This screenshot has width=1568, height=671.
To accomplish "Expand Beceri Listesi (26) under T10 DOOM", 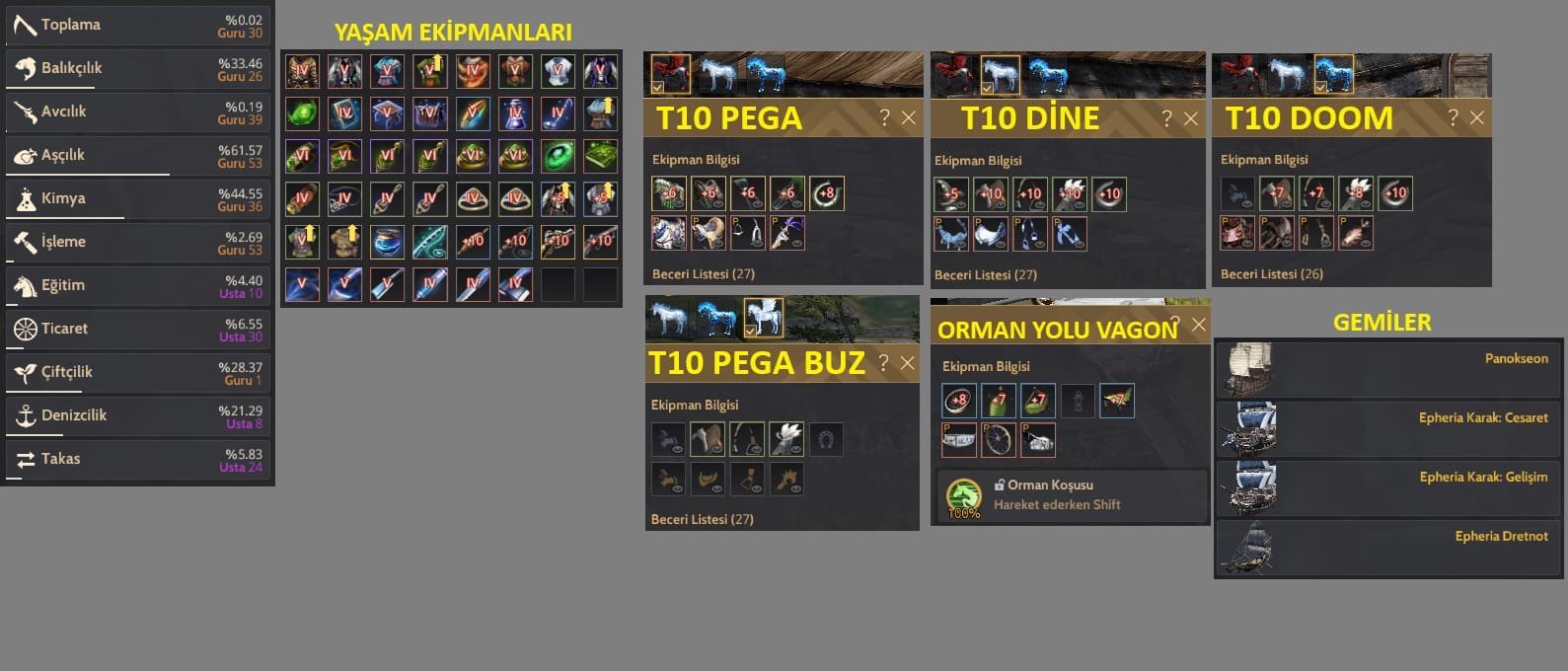I will tap(1272, 273).
